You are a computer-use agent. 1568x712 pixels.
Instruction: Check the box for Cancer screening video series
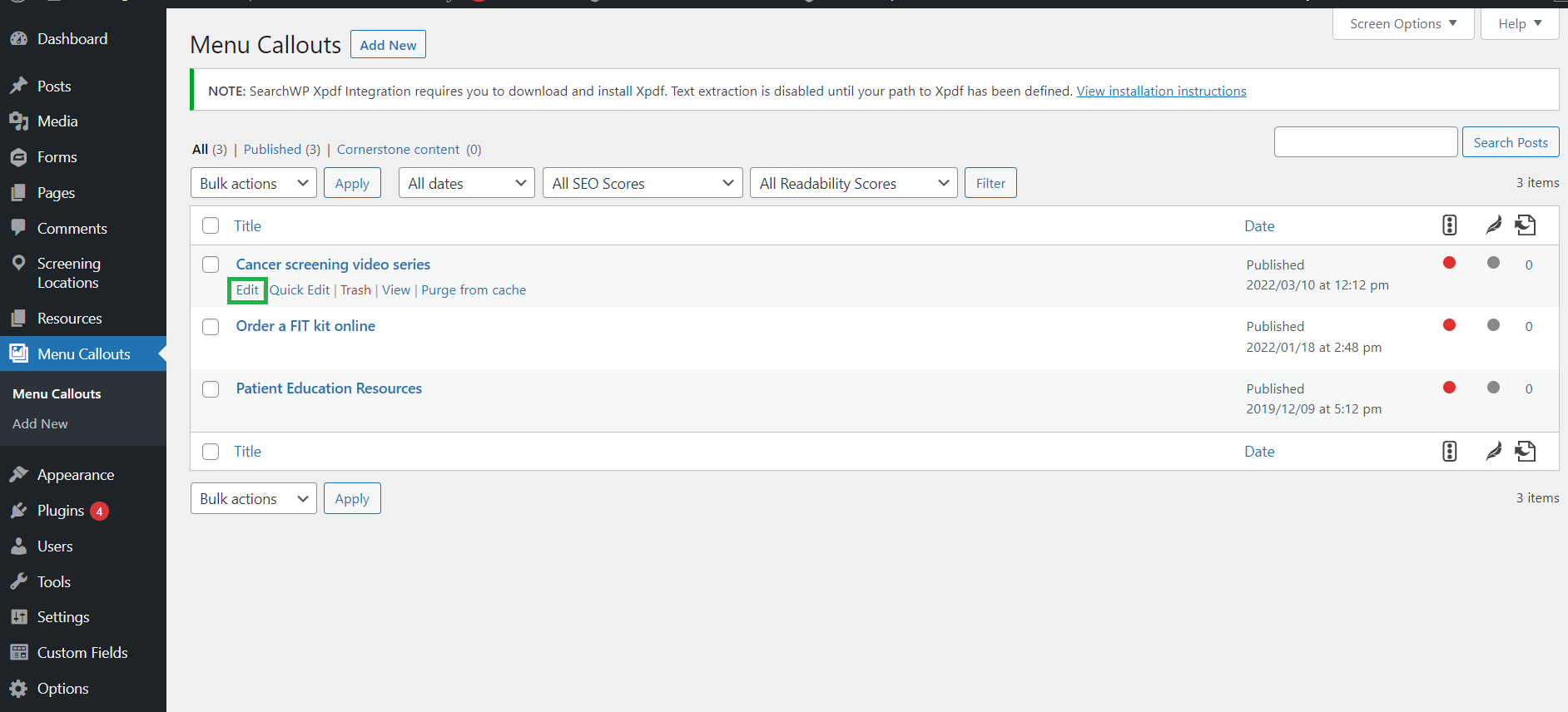coord(211,265)
